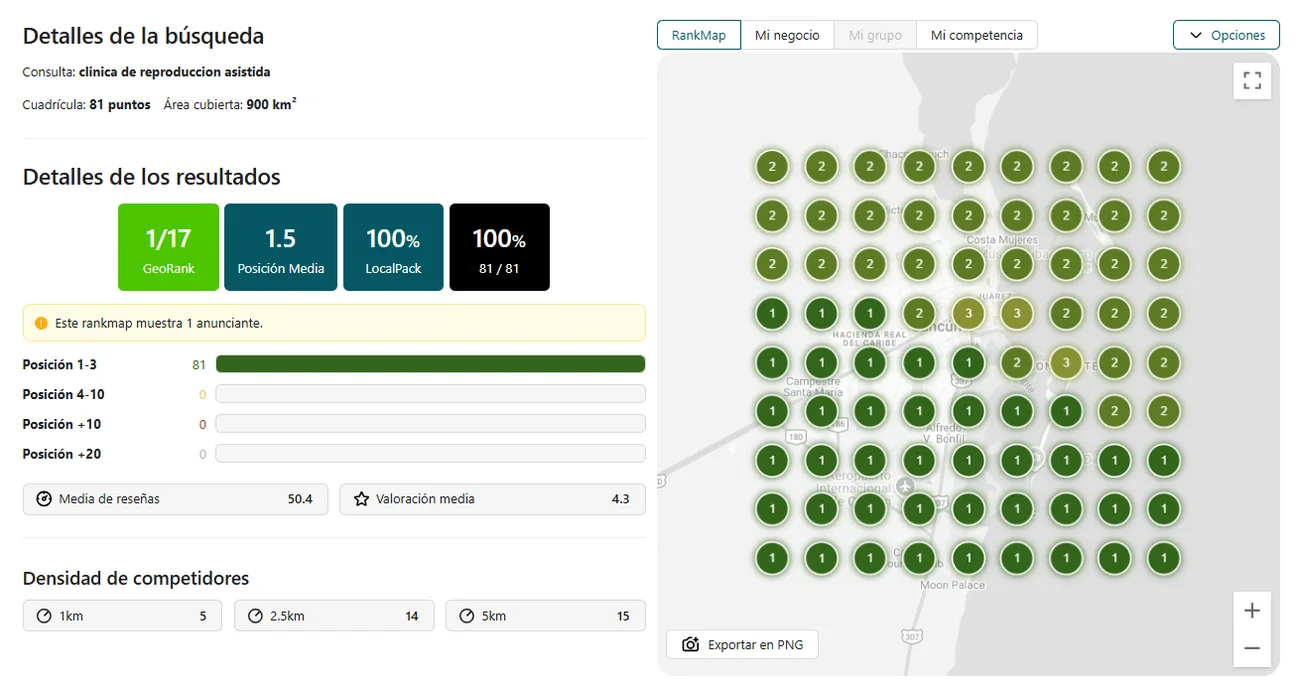This screenshot has width=1300, height=684.
Task: Click the 'Detalles de los resultados' heading
Action: pyautogui.click(x=151, y=177)
